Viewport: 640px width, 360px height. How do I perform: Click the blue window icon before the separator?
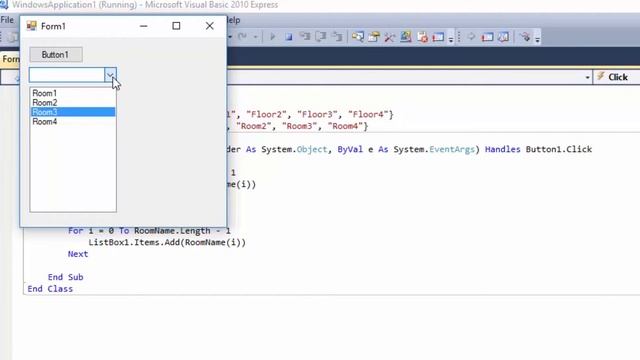pos(504,37)
